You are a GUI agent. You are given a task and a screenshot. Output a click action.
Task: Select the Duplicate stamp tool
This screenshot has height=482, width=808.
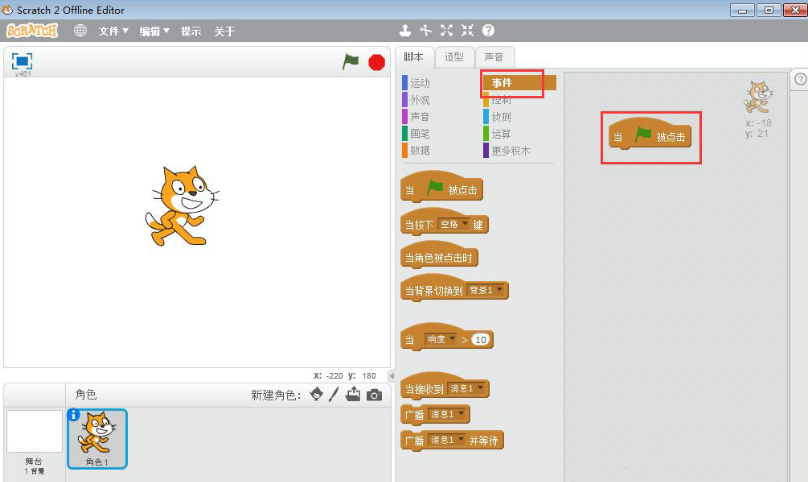click(x=405, y=30)
